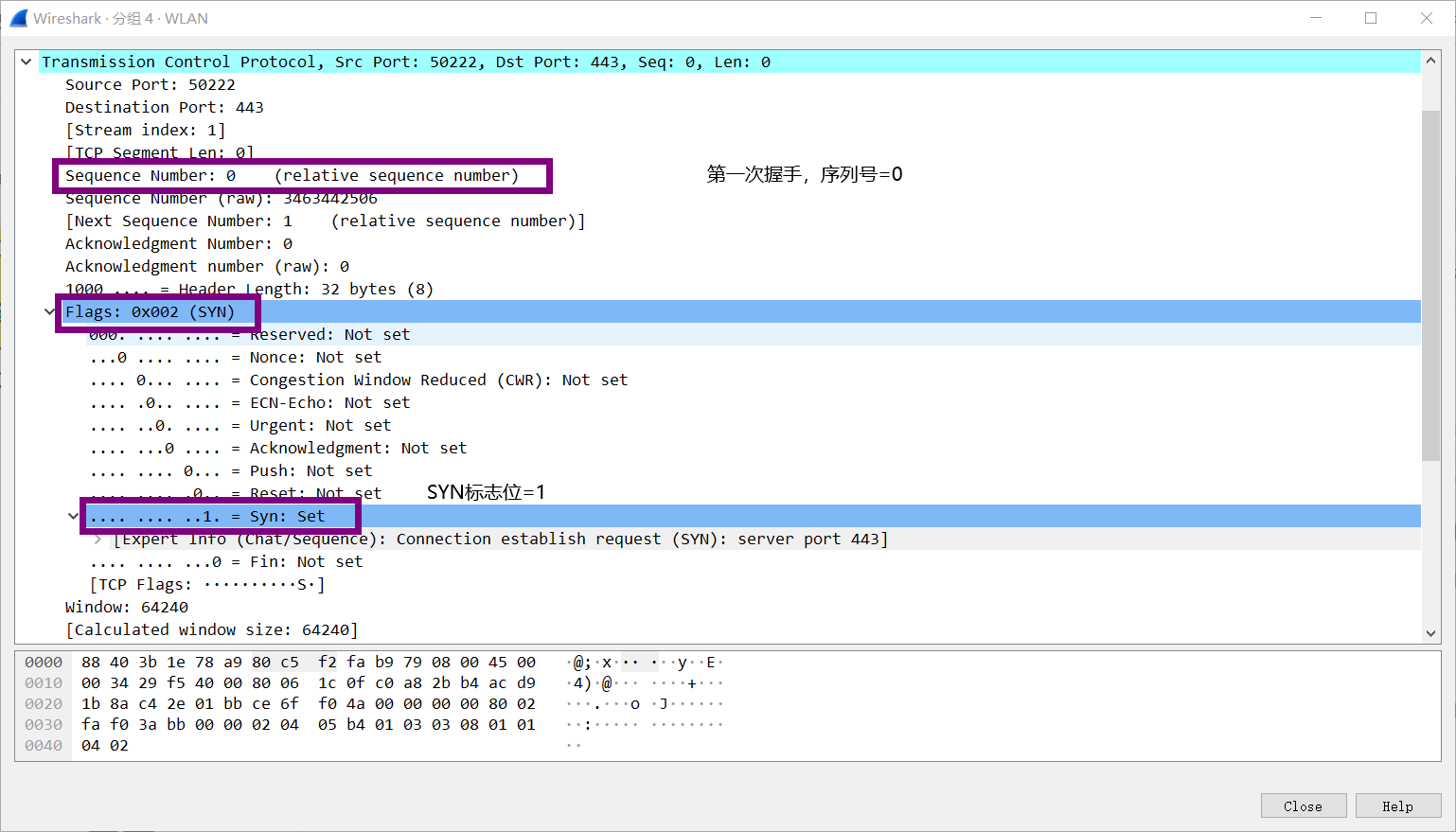Select the Push: Not set row
This screenshot has height=832, width=1456.
230,470
